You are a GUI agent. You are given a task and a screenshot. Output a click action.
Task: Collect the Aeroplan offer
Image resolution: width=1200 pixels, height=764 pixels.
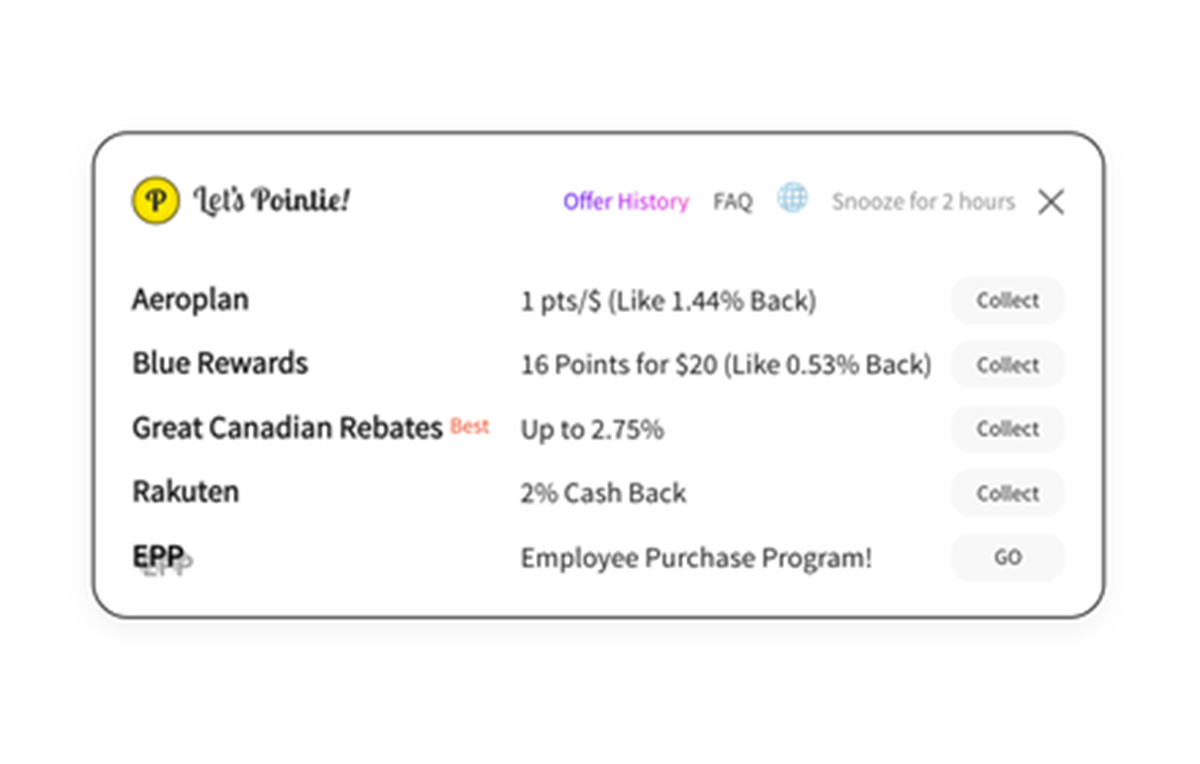[1008, 300]
